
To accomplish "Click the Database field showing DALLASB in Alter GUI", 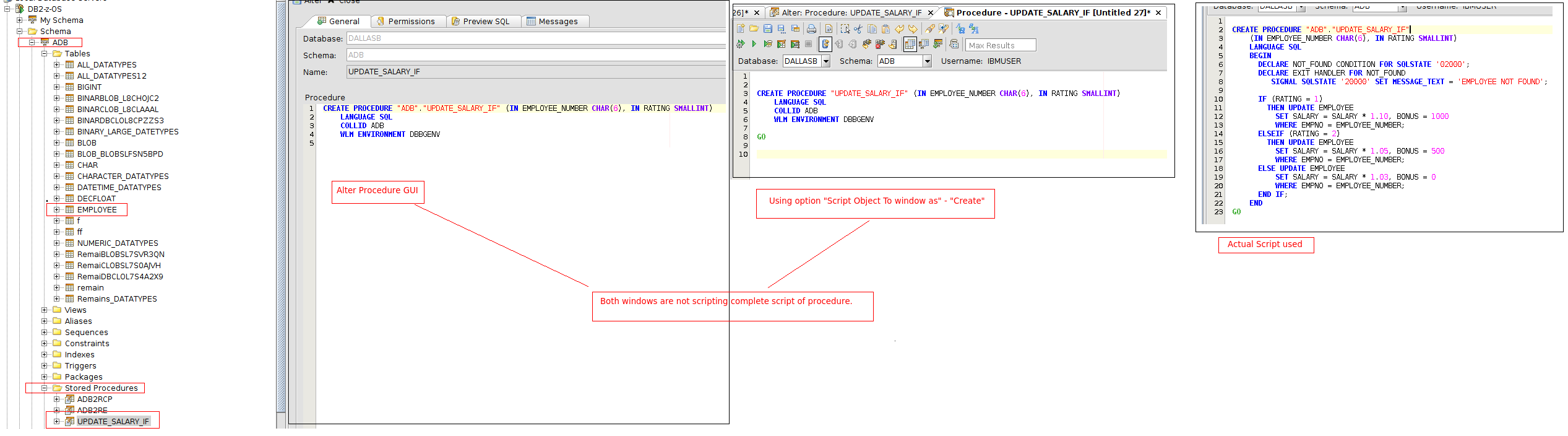I will 536,38.
